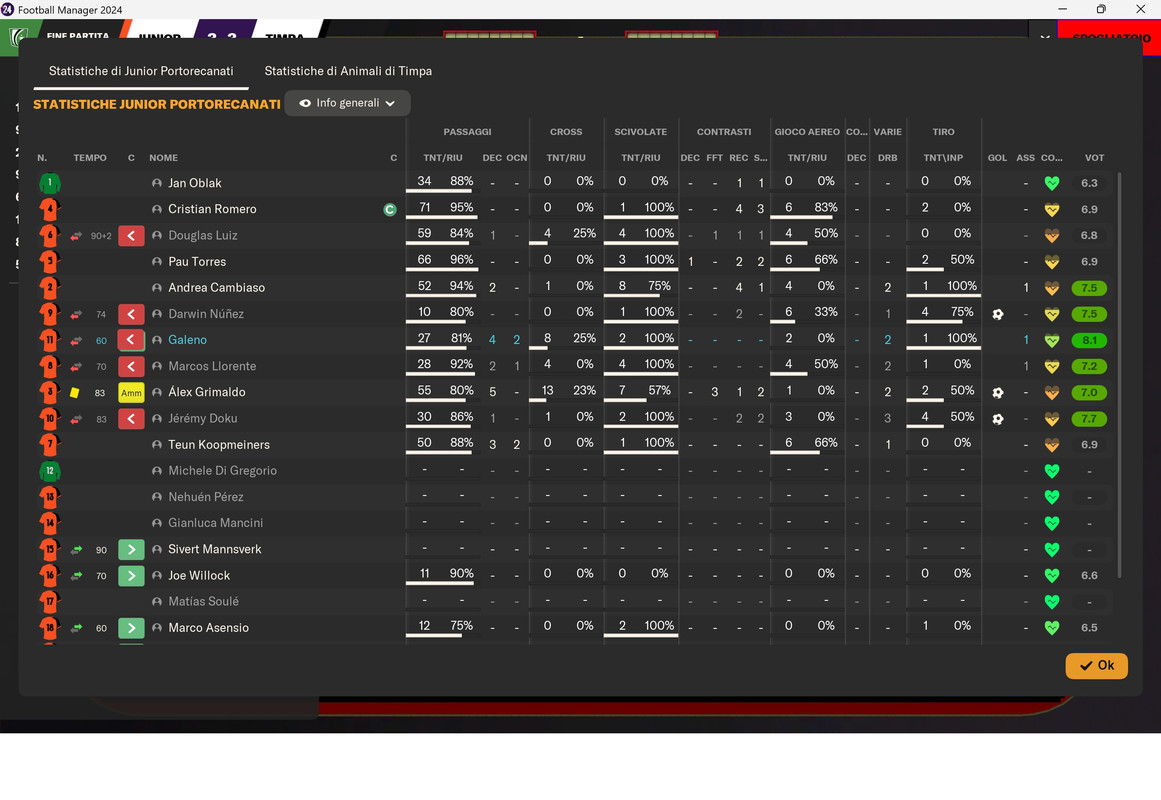
Task: Open Matías Soulé's player profile
Action: [x=204, y=601]
